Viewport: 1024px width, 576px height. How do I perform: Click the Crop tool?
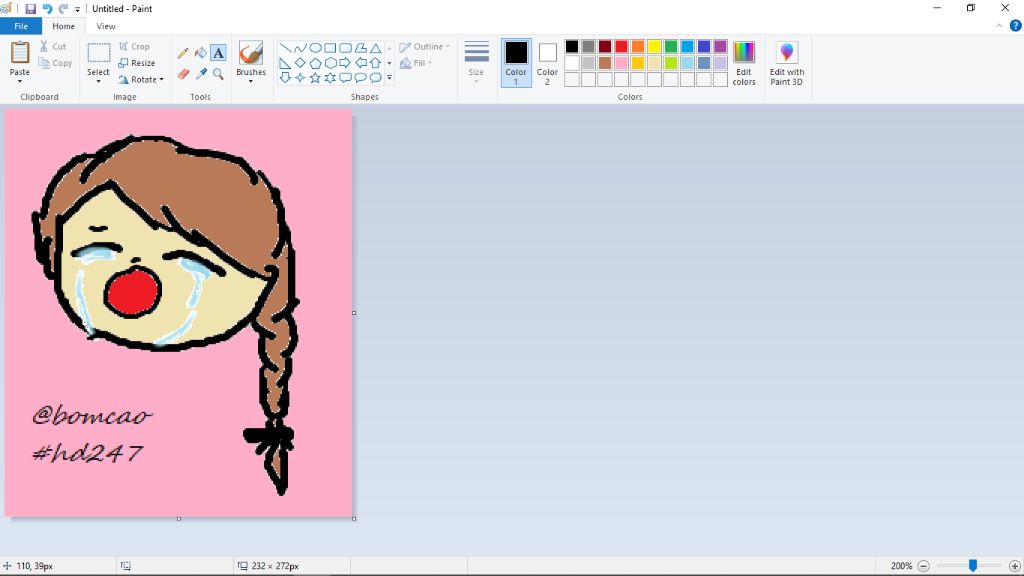[134, 46]
